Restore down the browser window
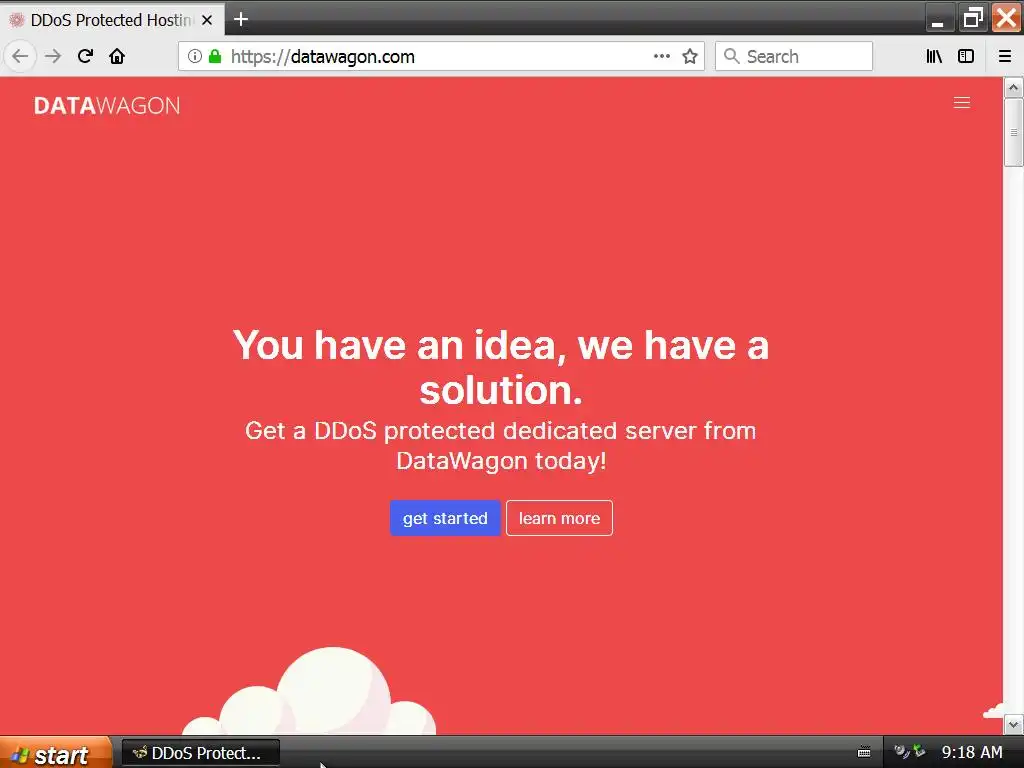This screenshot has width=1024, height=768. coord(972,18)
